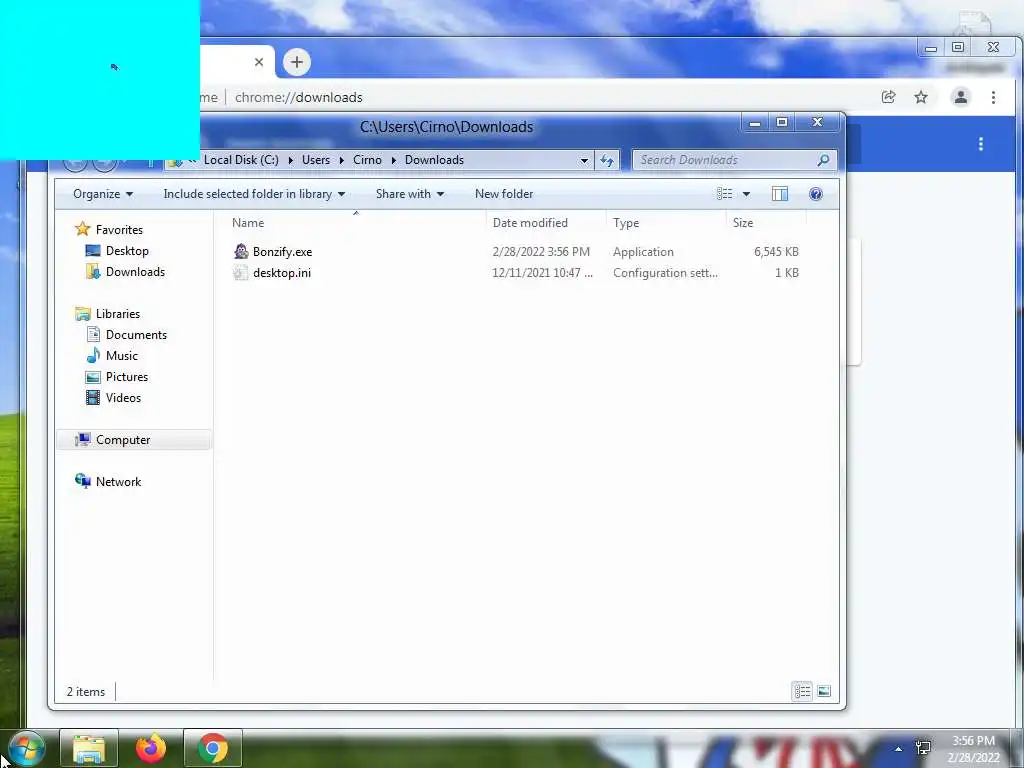
Task: Click the taskbar clock
Action: (973, 749)
